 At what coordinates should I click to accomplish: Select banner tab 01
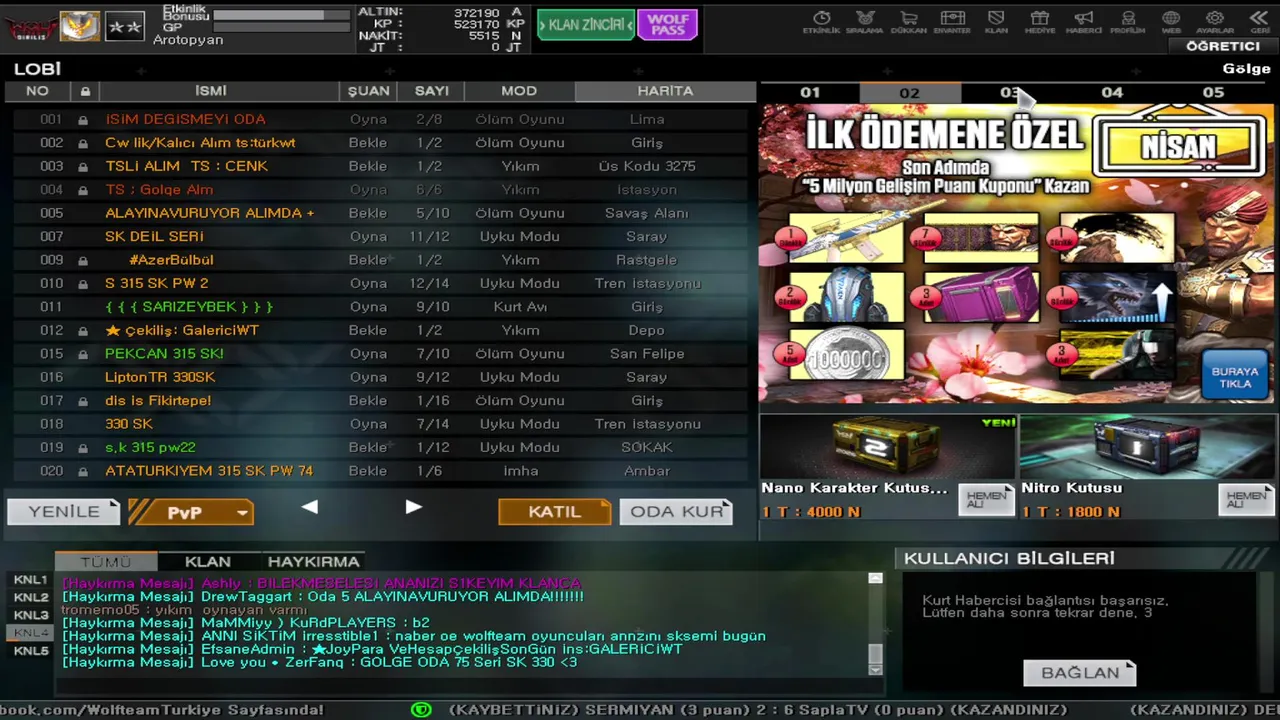810,92
